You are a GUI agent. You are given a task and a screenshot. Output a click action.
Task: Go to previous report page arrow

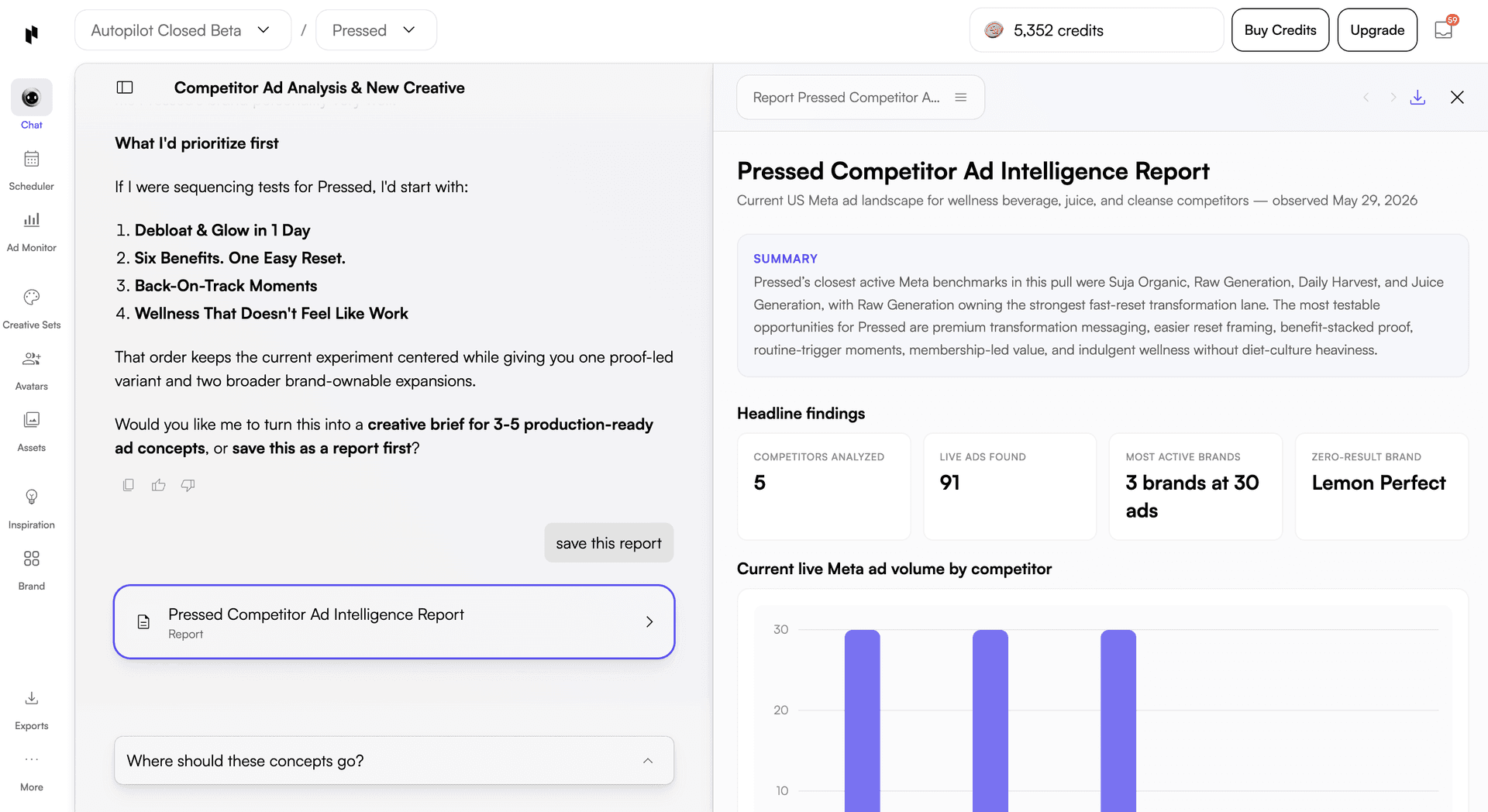[1366, 97]
